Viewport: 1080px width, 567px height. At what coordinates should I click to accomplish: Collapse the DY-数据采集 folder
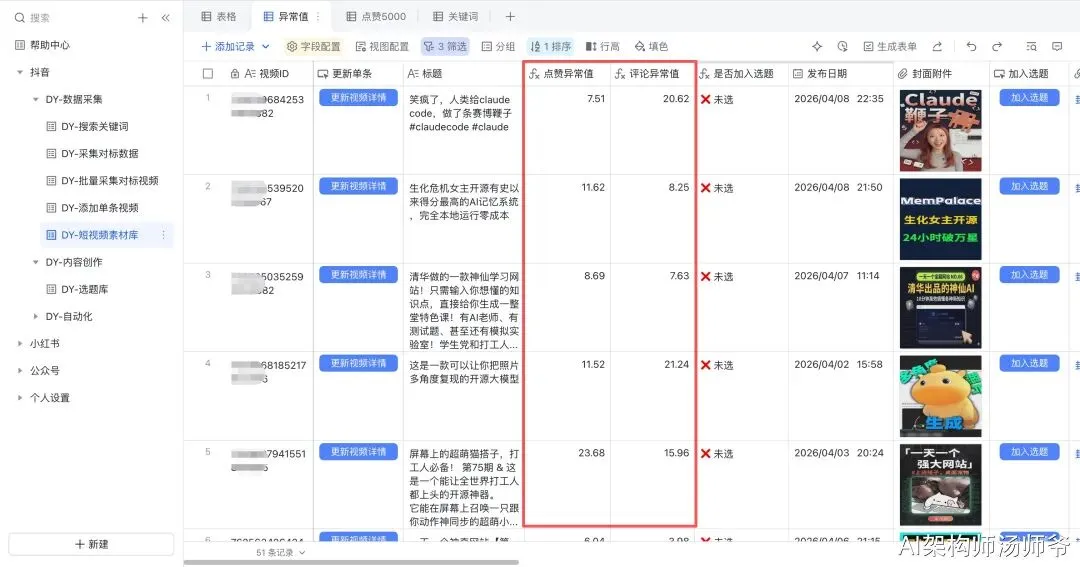pos(36,99)
